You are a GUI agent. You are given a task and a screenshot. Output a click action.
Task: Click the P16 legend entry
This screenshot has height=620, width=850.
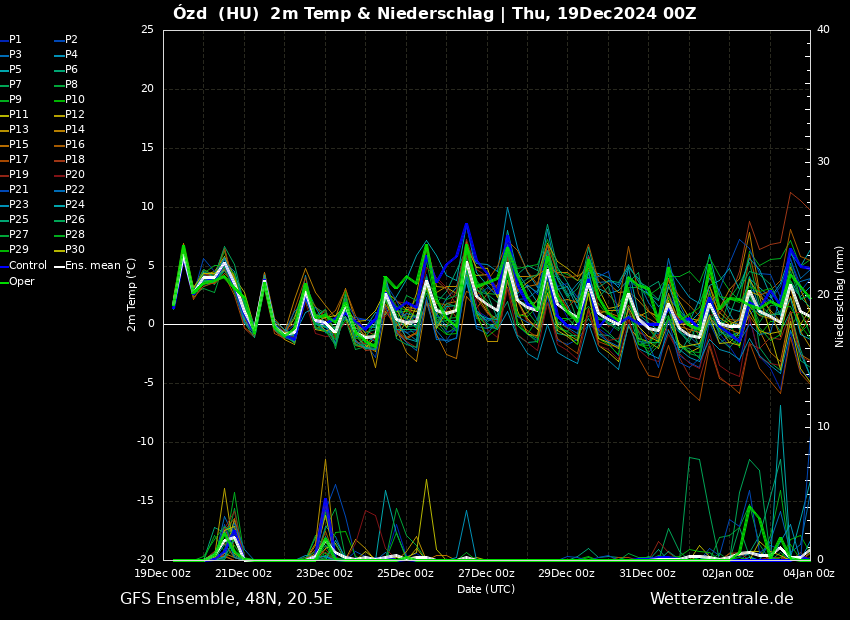click(x=74, y=145)
